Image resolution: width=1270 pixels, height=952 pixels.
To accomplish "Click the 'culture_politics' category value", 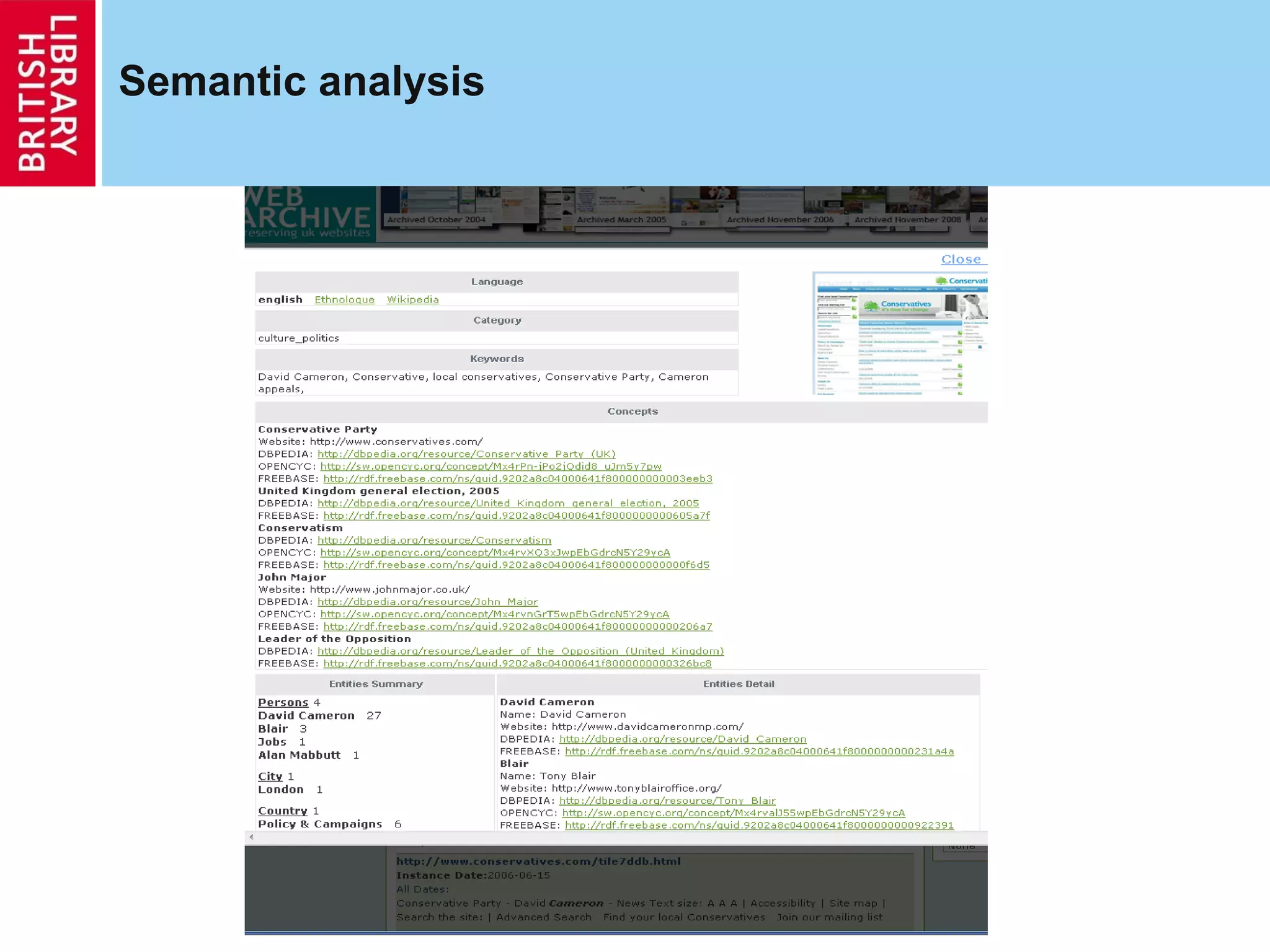I will [x=299, y=338].
